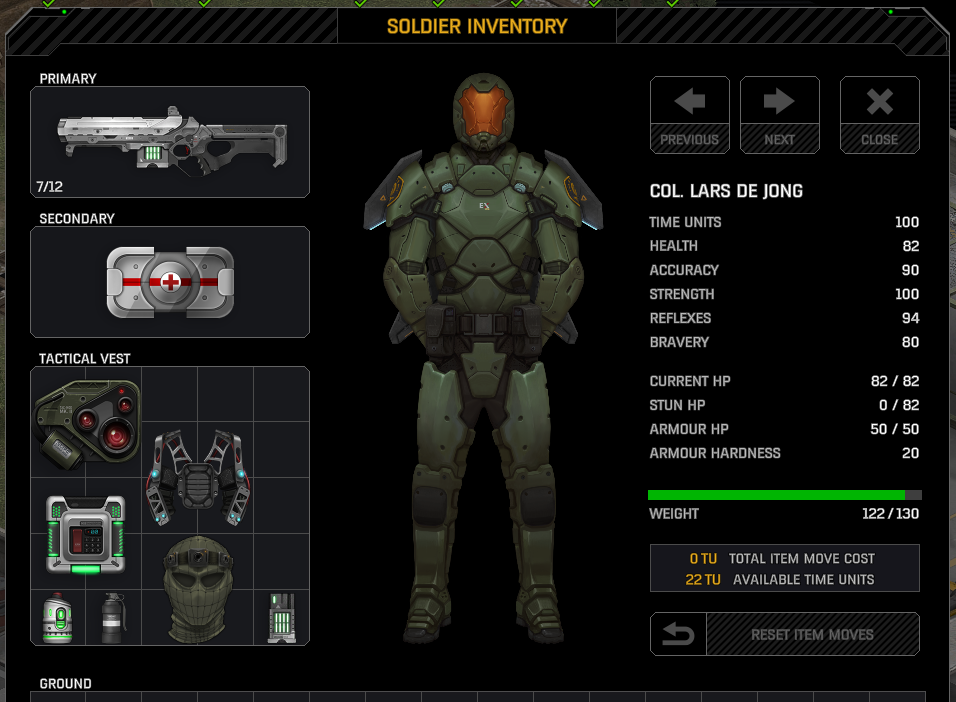Pick up the motion scanner device
Viewport: 956px width, 702px height.
pos(87,423)
